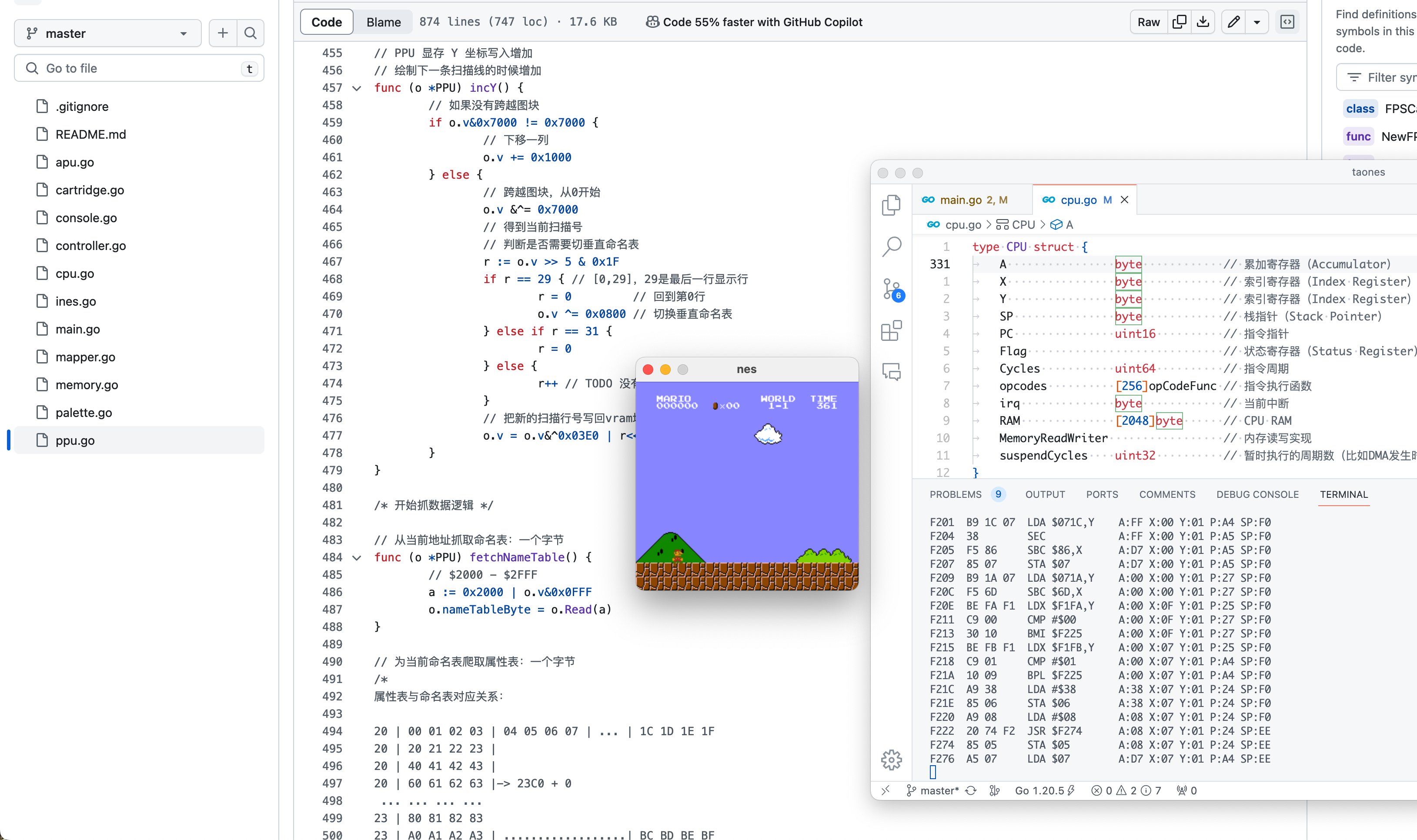Open the symbols panel toggle icon
This screenshot has width=1417, height=840.
click(1287, 22)
